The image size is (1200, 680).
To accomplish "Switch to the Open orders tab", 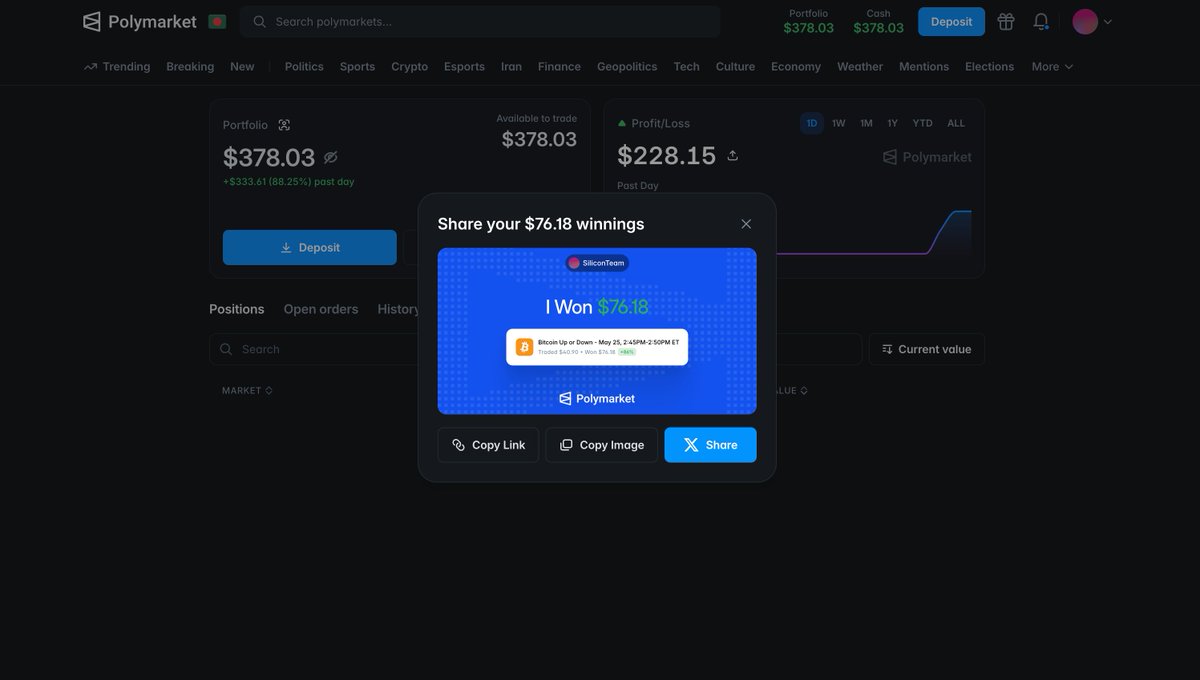I will point(320,309).
